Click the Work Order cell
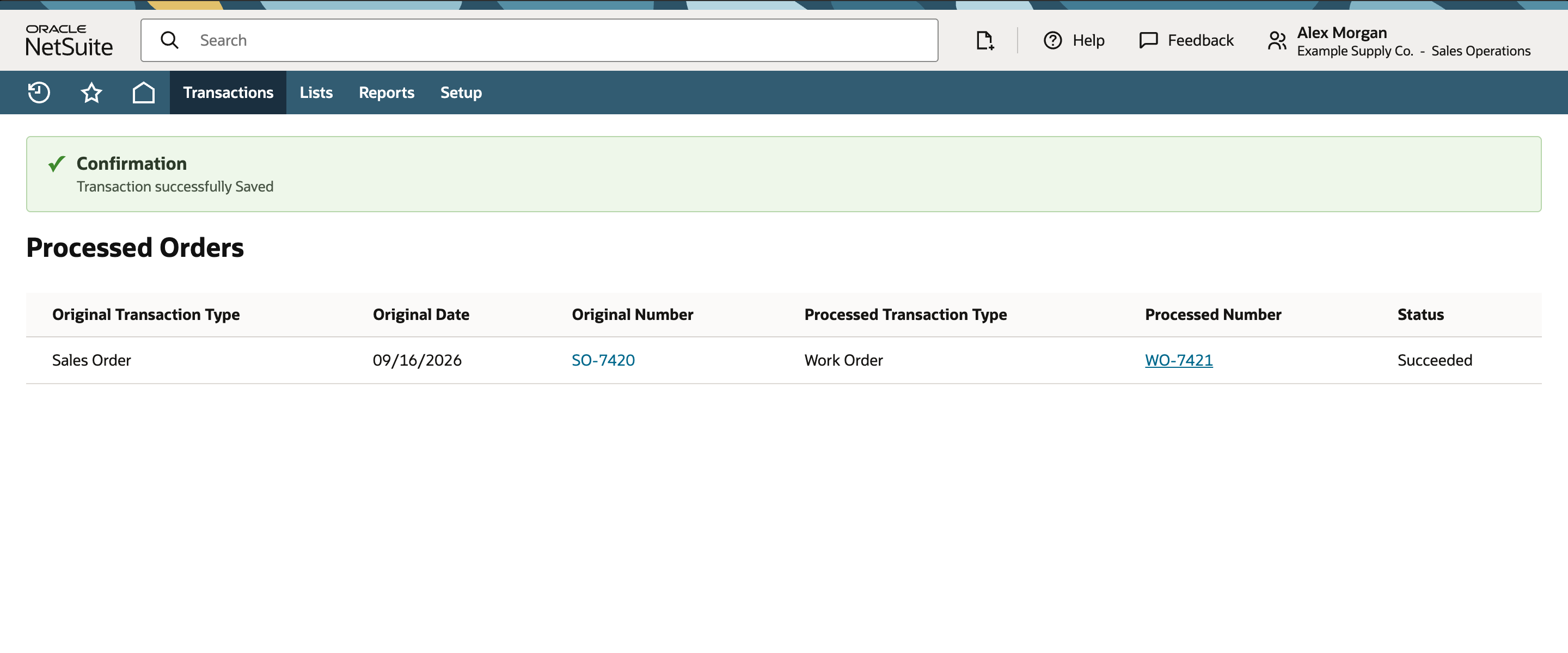The width and height of the screenshot is (1568, 653). click(x=843, y=360)
